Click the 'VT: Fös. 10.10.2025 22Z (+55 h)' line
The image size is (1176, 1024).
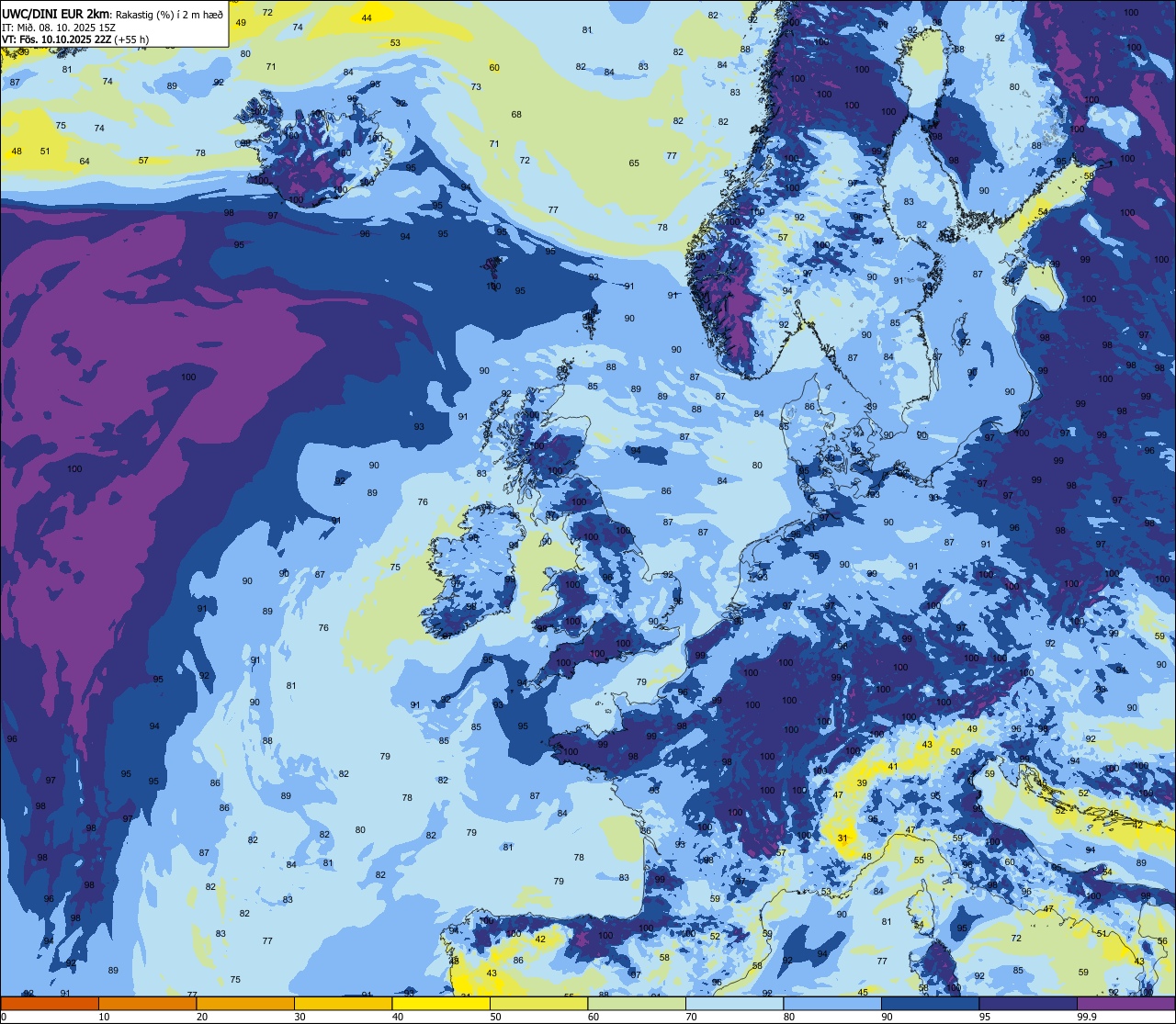75,39
